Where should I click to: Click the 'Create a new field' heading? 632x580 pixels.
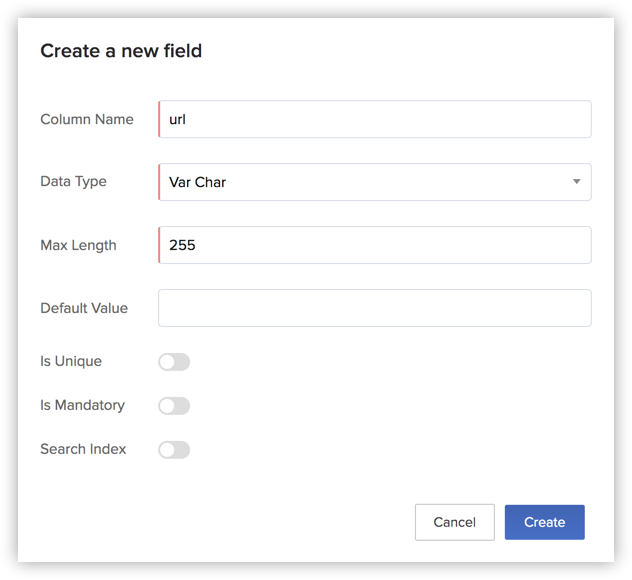pos(121,51)
